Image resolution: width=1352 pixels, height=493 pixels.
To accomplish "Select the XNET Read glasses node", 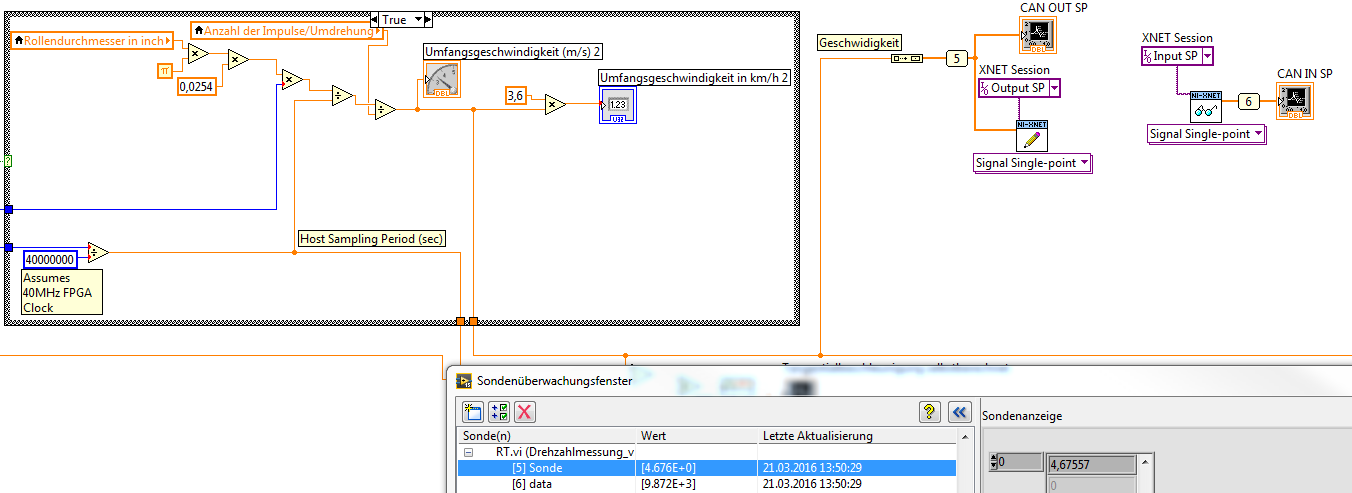I will 1206,106.
